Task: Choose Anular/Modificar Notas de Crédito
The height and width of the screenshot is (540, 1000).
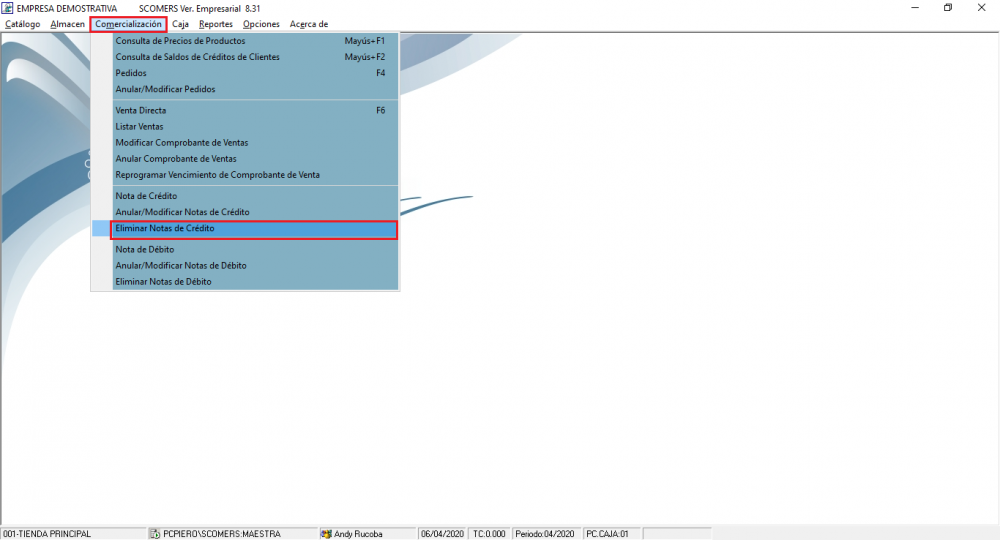Action: point(255,212)
